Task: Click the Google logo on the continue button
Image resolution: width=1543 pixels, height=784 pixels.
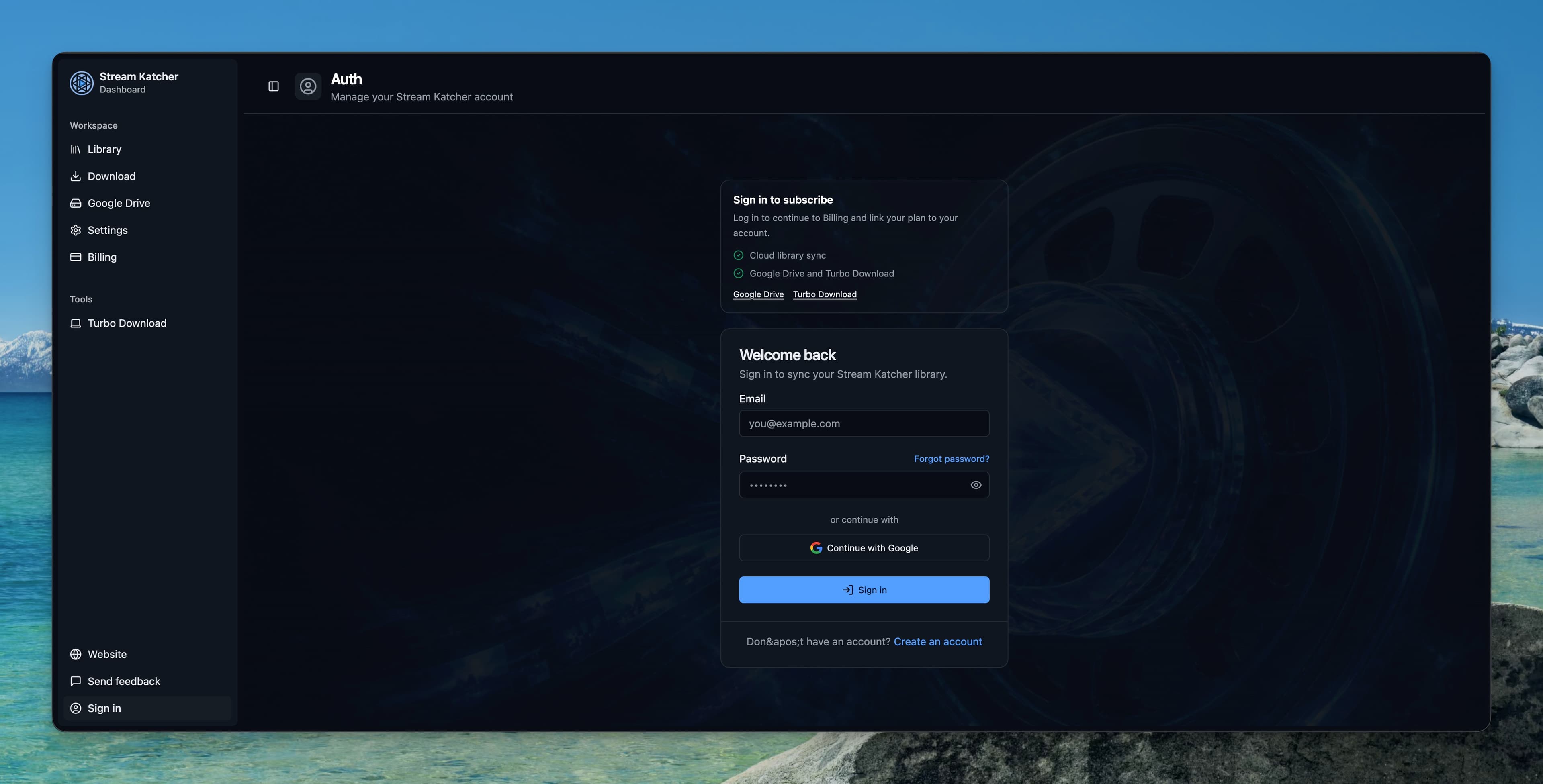Action: coord(816,548)
